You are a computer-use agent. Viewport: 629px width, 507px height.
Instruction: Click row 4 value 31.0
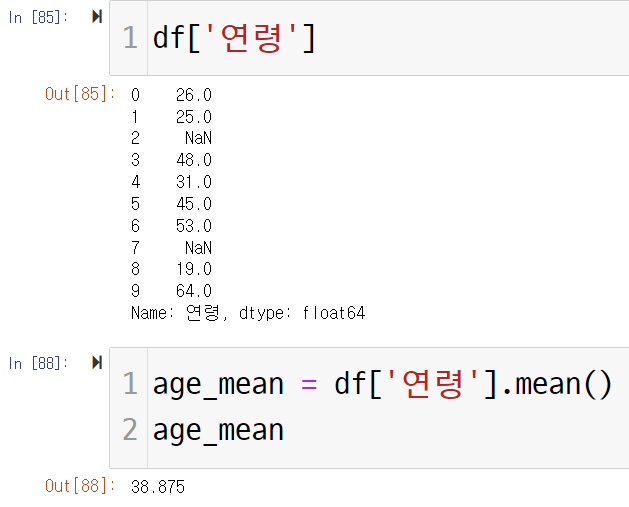click(194, 182)
